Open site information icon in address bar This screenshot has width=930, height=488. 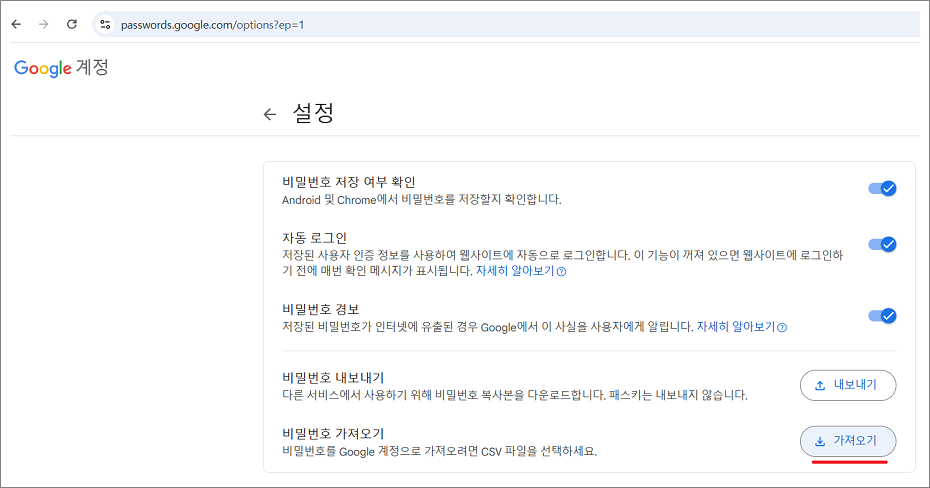coord(105,24)
